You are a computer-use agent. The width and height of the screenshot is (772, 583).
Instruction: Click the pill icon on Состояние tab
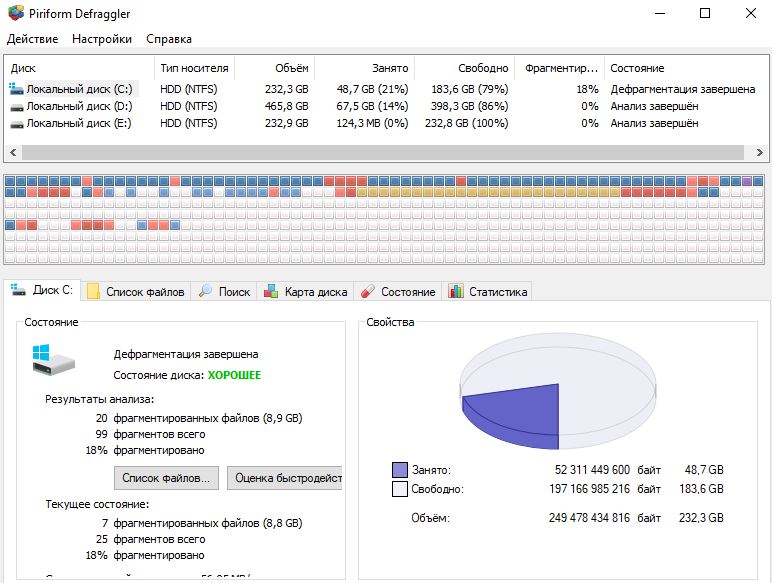(367, 292)
